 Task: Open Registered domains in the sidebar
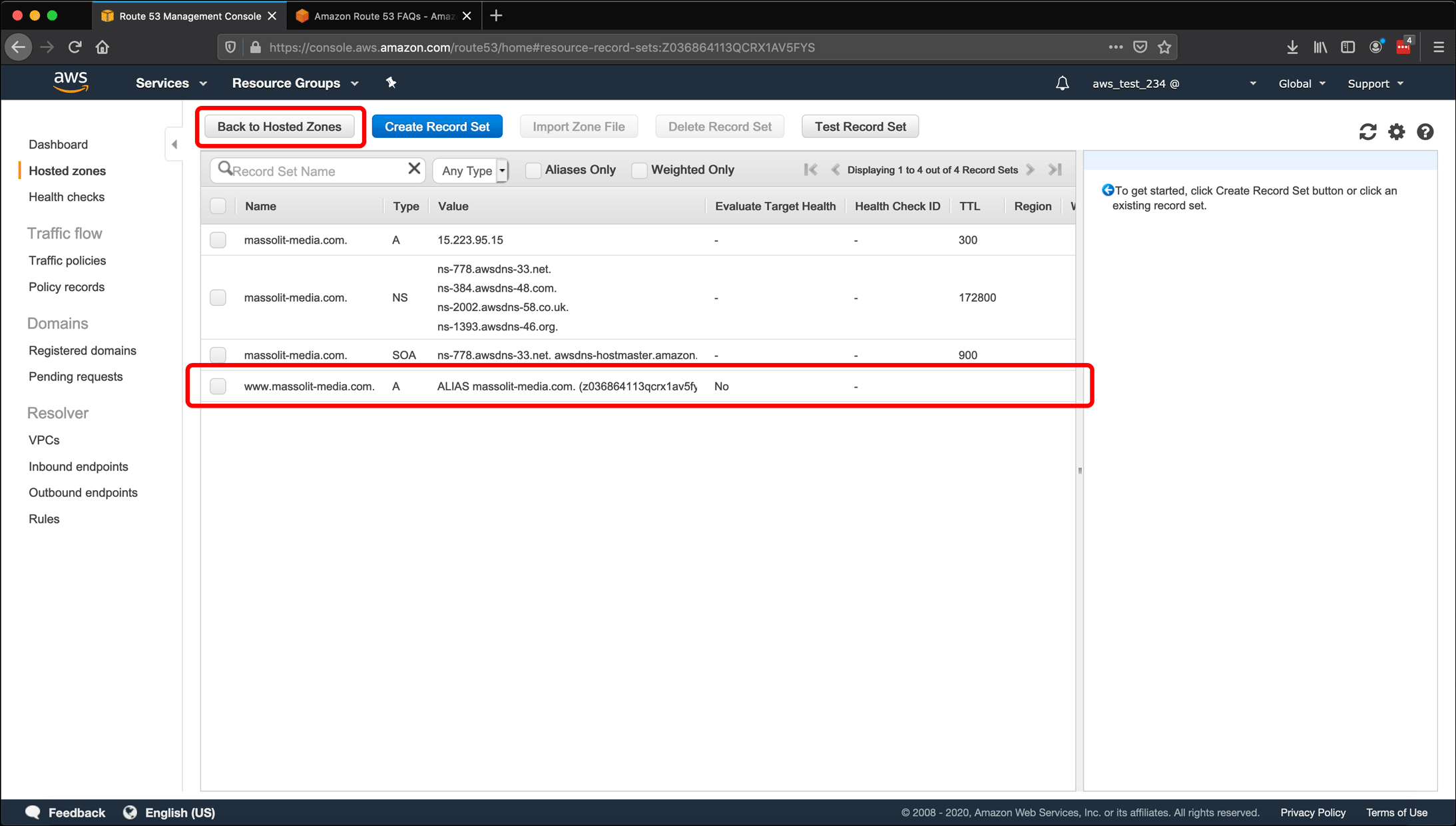click(83, 350)
